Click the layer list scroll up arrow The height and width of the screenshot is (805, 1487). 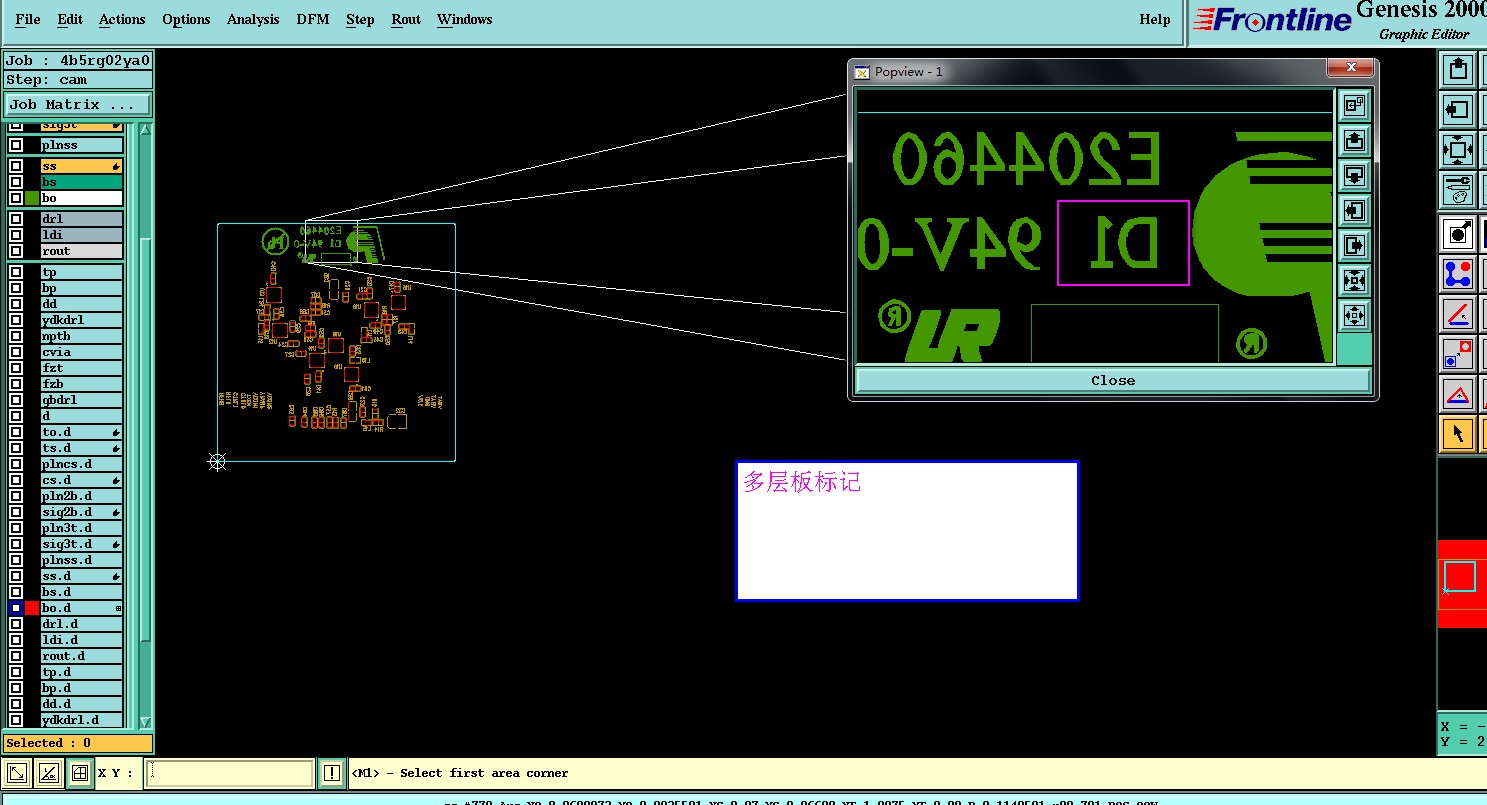pyautogui.click(x=145, y=129)
